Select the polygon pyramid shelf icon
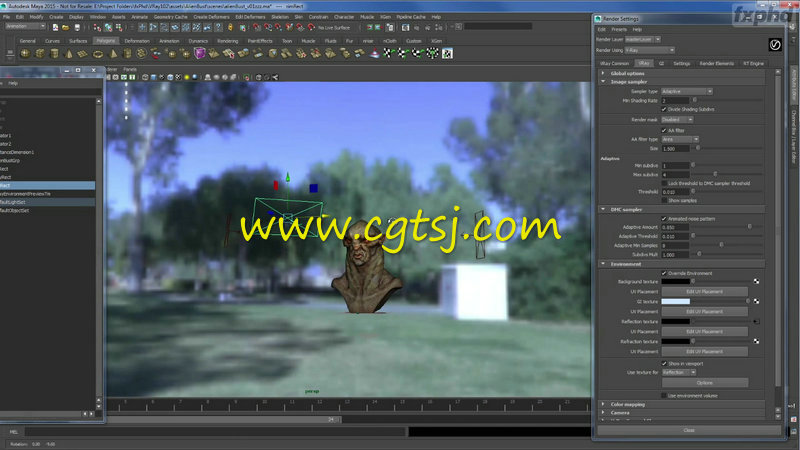 113,53
